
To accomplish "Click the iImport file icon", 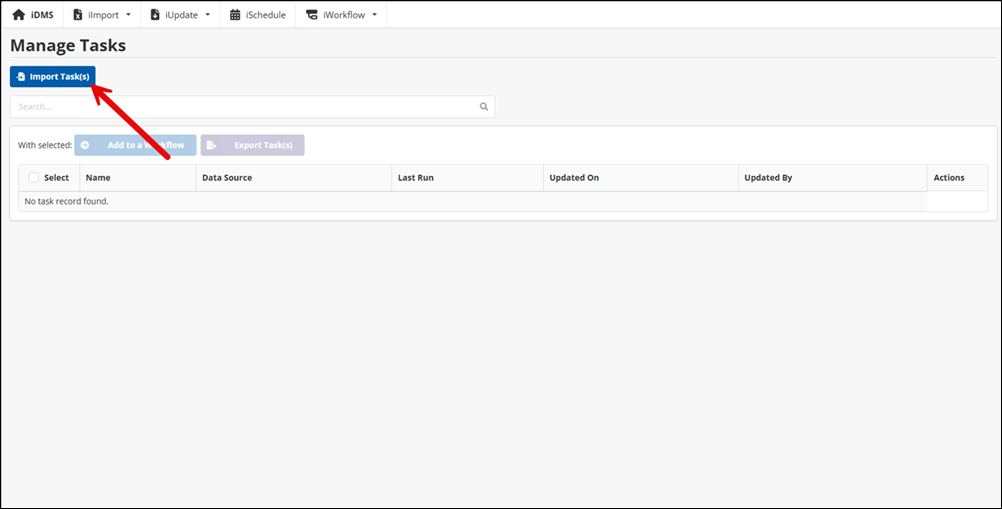I will [78, 15].
